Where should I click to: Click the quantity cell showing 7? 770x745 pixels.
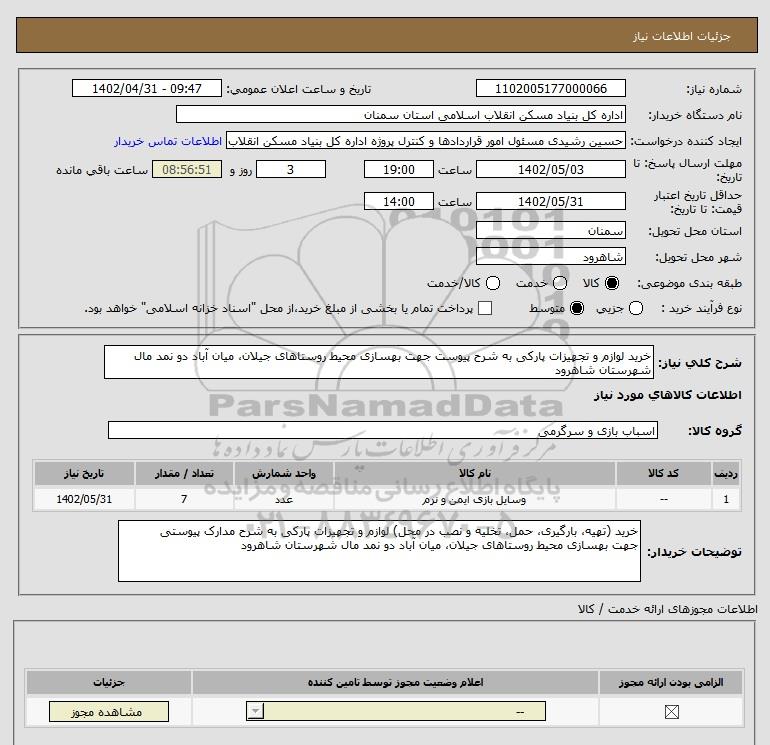pyautogui.click(x=184, y=499)
